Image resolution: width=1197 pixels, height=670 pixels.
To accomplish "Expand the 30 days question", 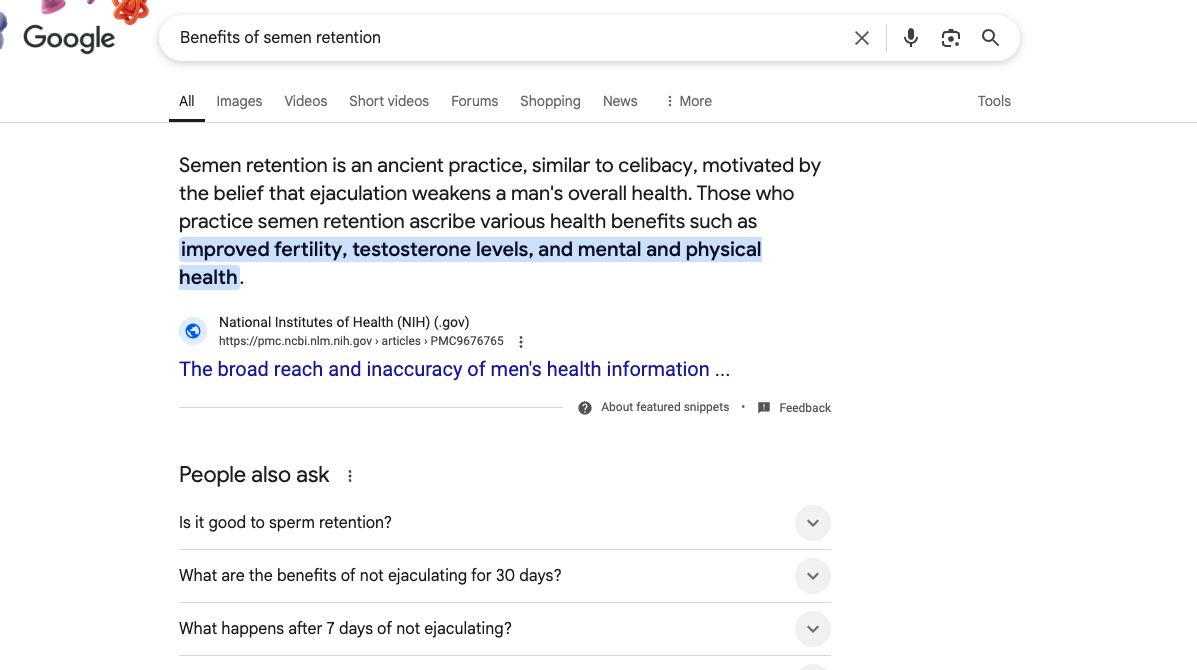I will (812, 576).
